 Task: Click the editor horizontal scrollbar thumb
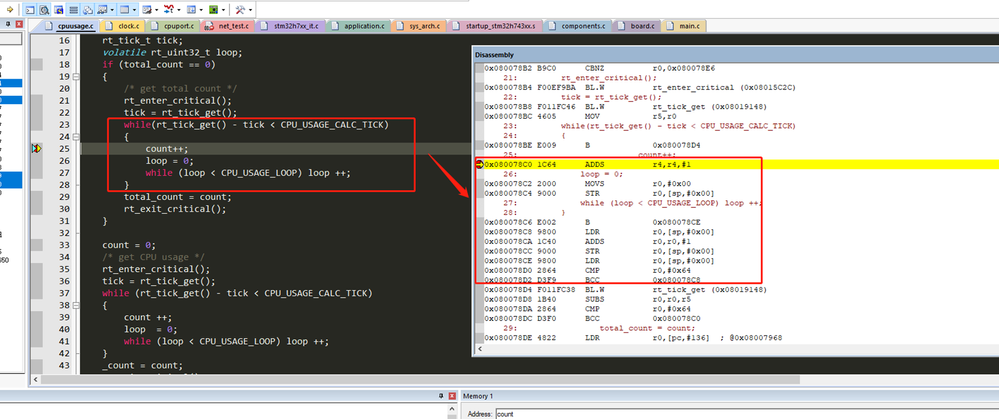pos(420,380)
